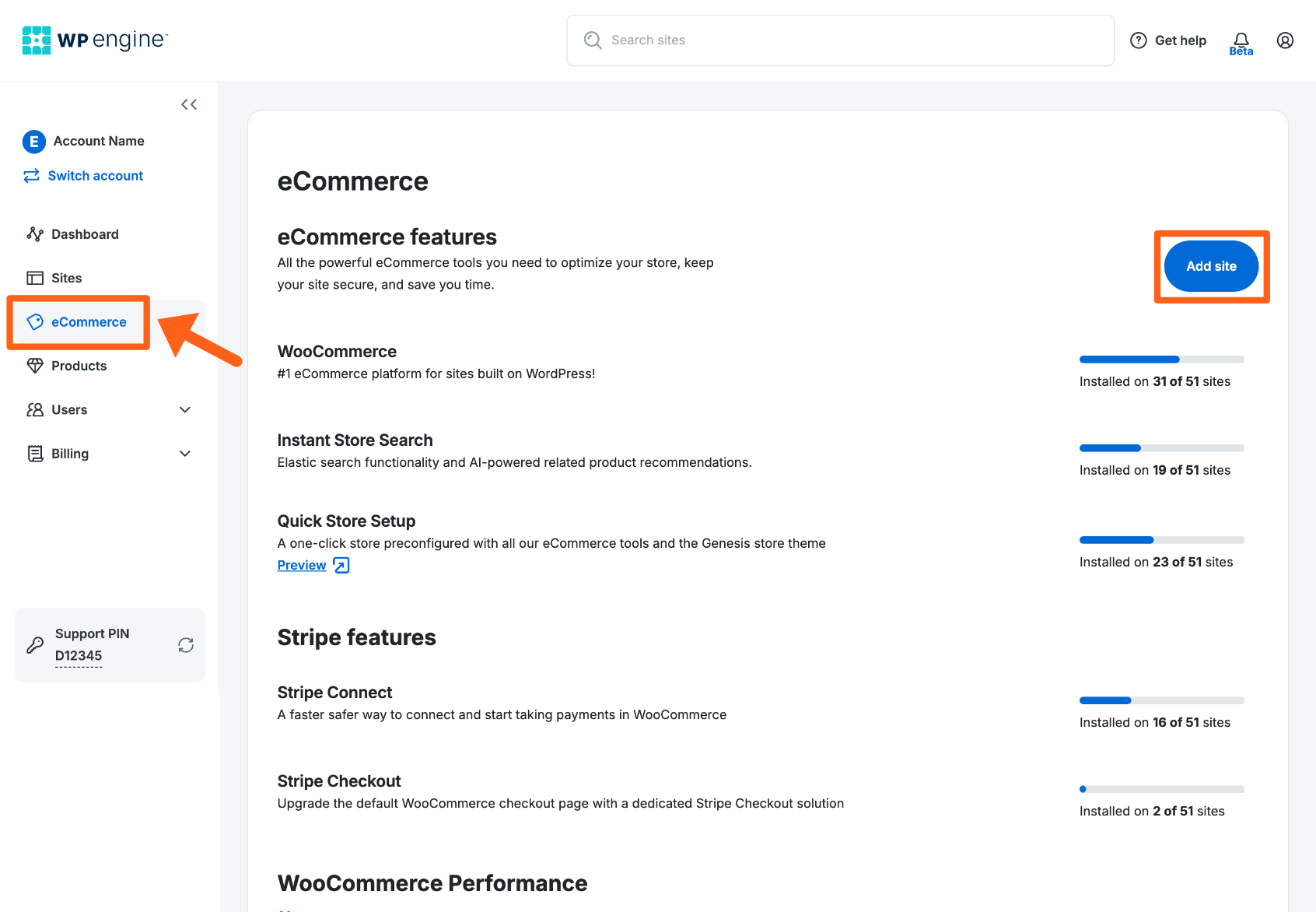The height and width of the screenshot is (912, 1316).
Task: Open notifications via the bell icon
Action: [1241, 40]
